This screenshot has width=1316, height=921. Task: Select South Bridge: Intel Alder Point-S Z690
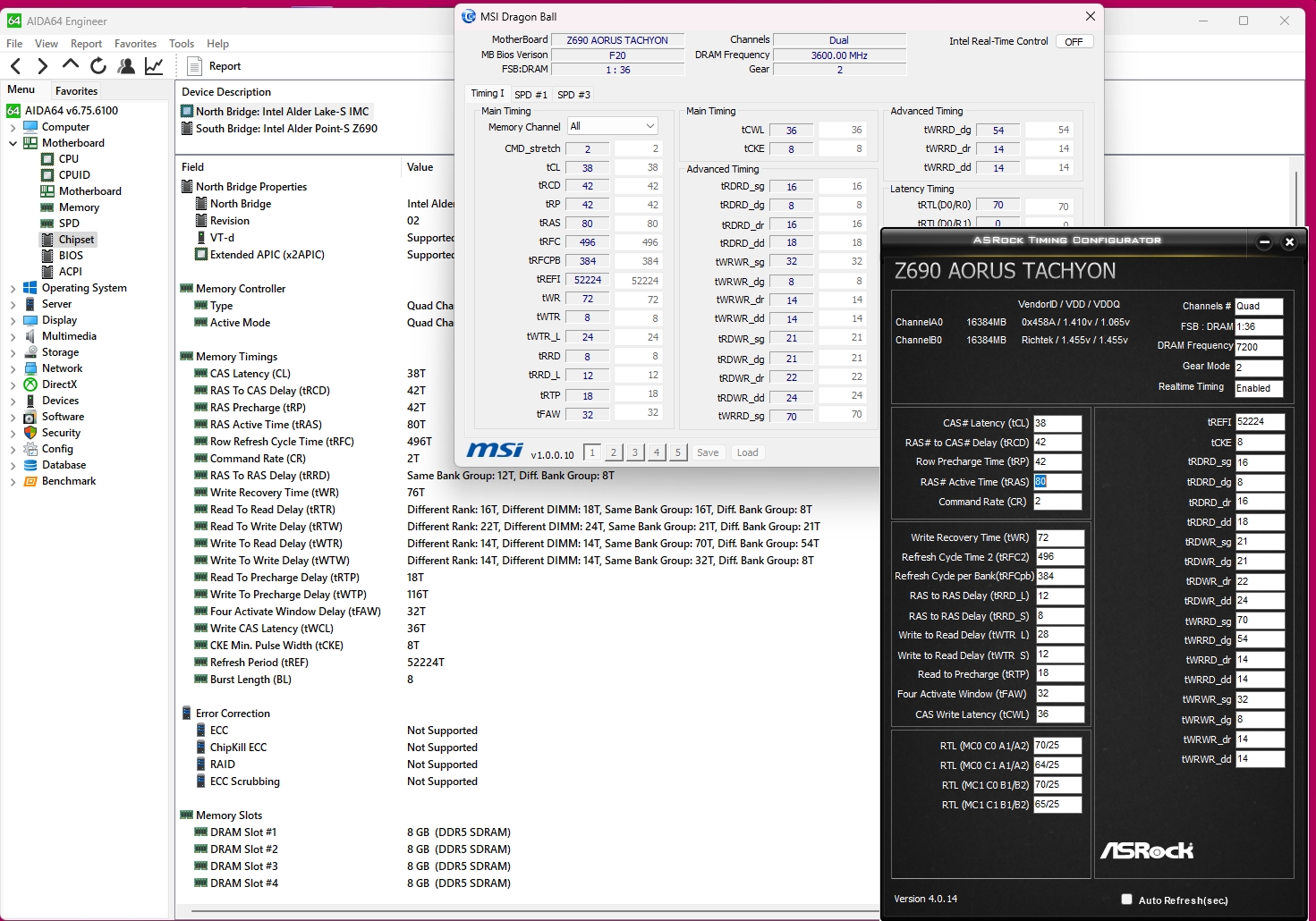(286, 129)
